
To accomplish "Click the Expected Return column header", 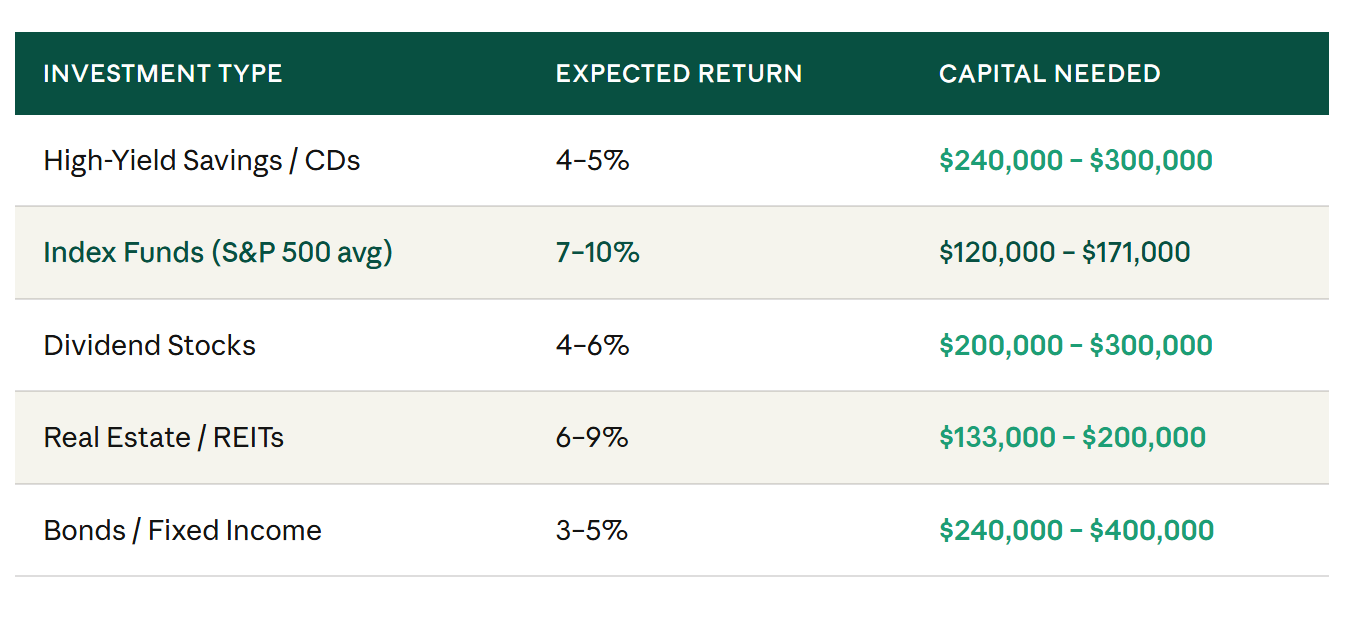I will coord(679,74).
